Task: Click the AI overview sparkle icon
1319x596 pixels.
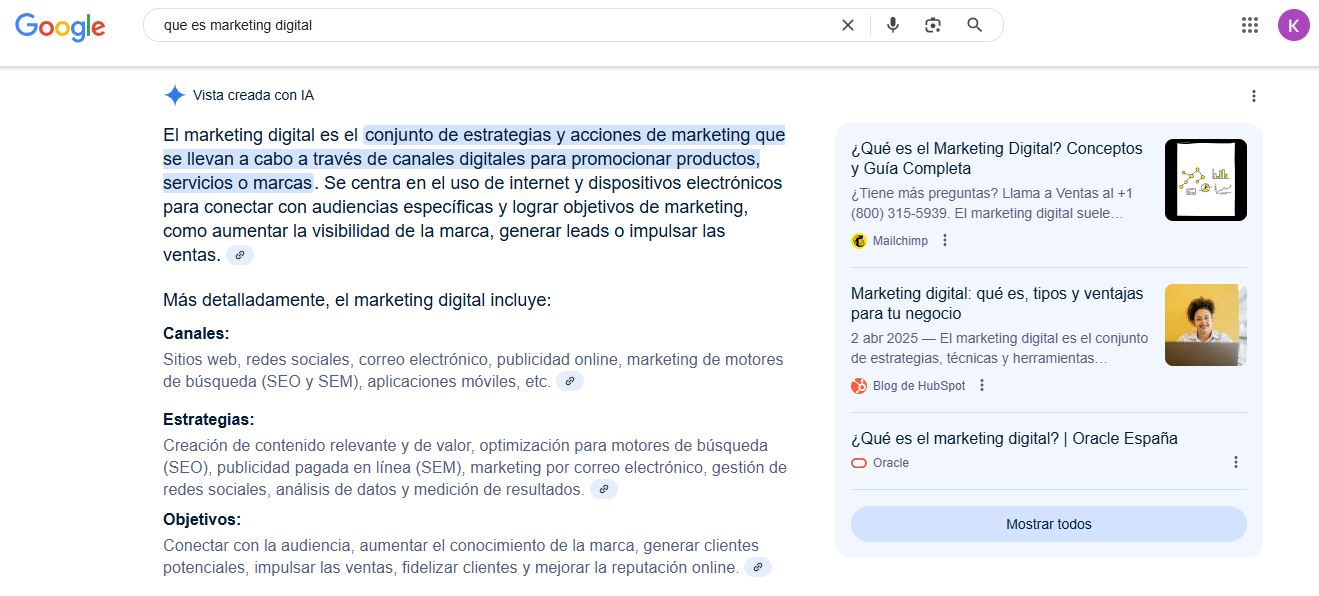Action: 174,95
